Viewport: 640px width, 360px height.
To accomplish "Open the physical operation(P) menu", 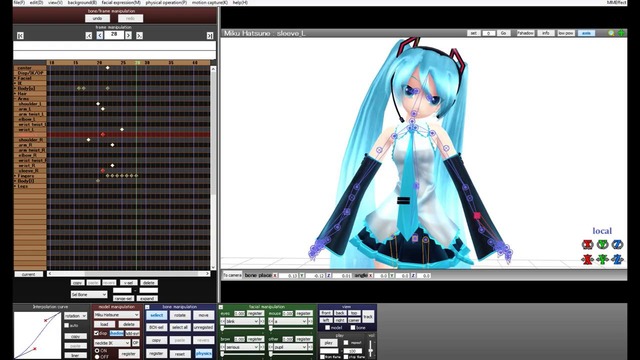I will (166, 2).
